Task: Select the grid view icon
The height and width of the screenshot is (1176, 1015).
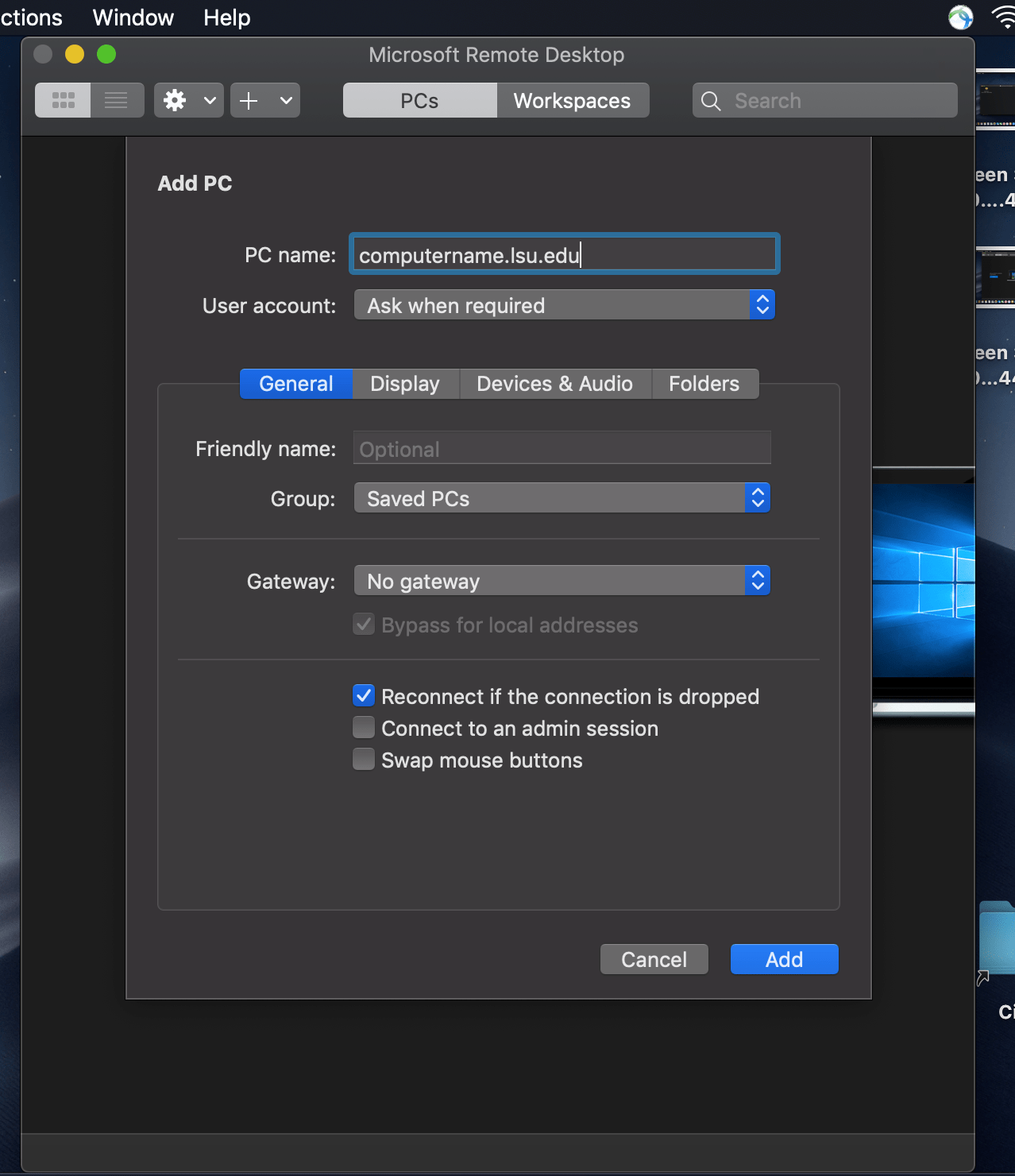Action: point(62,100)
